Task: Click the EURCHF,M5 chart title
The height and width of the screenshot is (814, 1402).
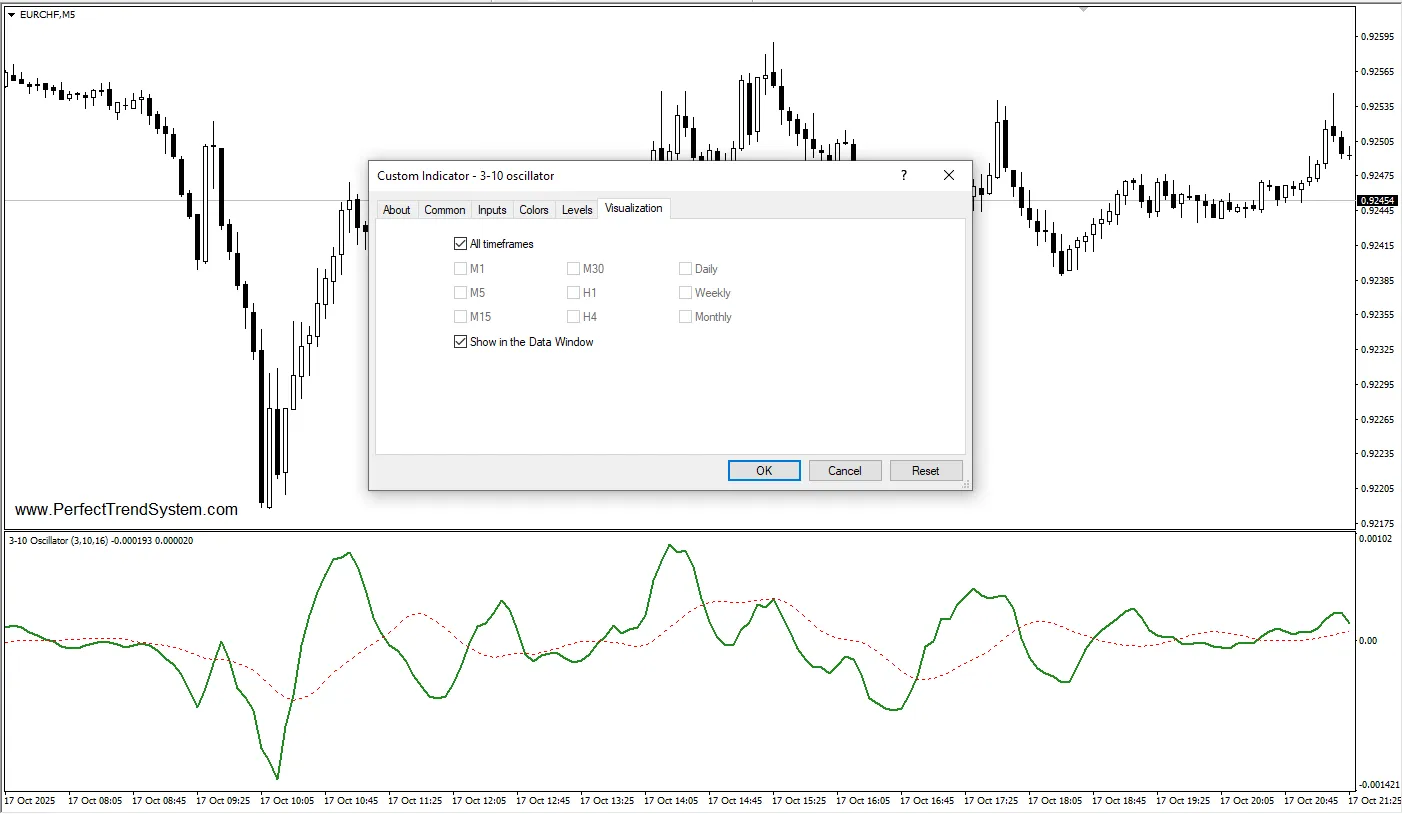Action: [x=47, y=14]
